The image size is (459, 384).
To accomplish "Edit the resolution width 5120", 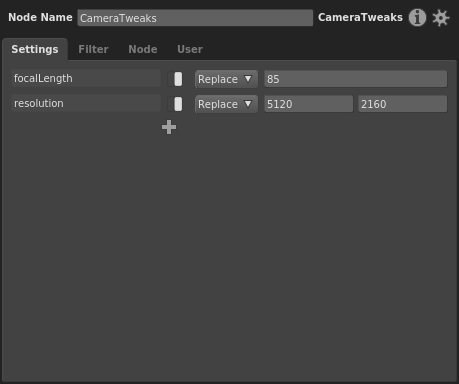I will 309,104.
